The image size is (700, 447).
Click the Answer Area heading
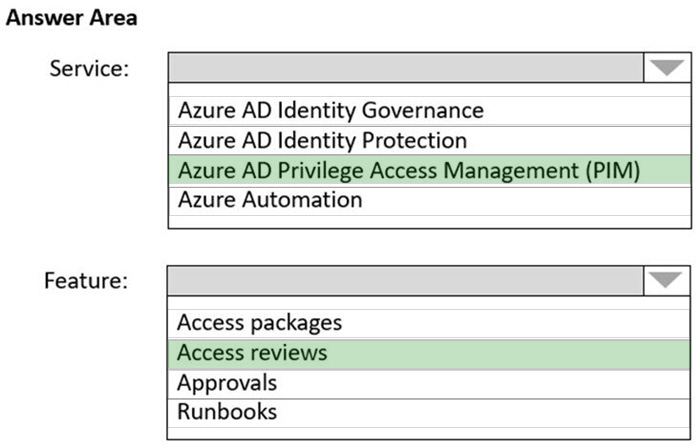click(x=72, y=17)
